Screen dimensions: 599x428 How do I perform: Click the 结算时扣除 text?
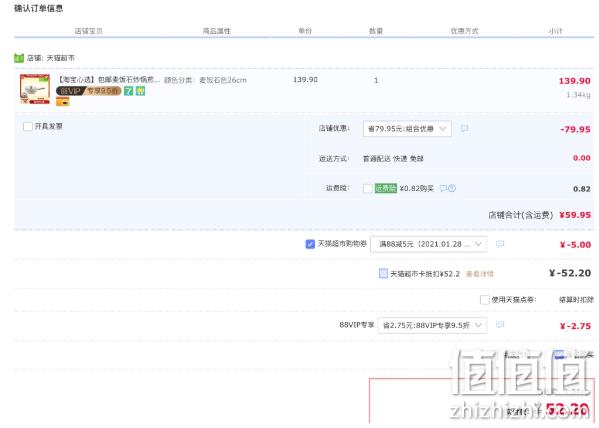[576, 300]
